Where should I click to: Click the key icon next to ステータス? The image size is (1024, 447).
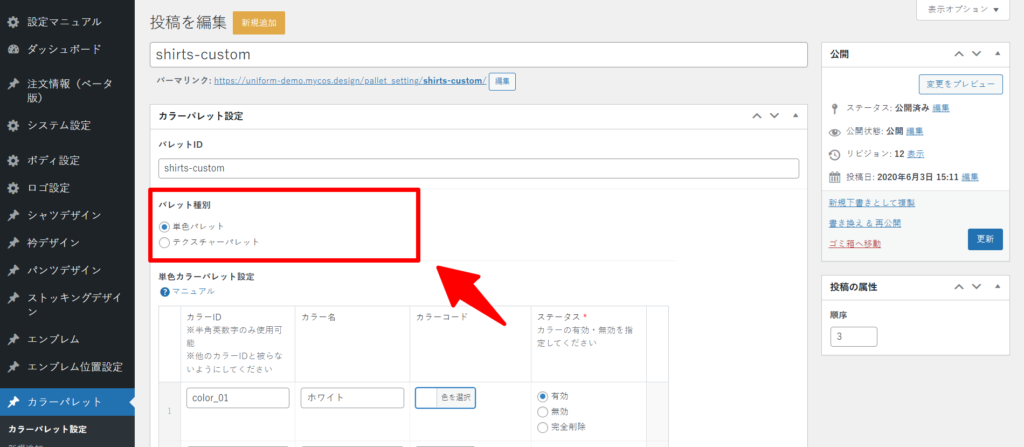click(x=834, y=108)
